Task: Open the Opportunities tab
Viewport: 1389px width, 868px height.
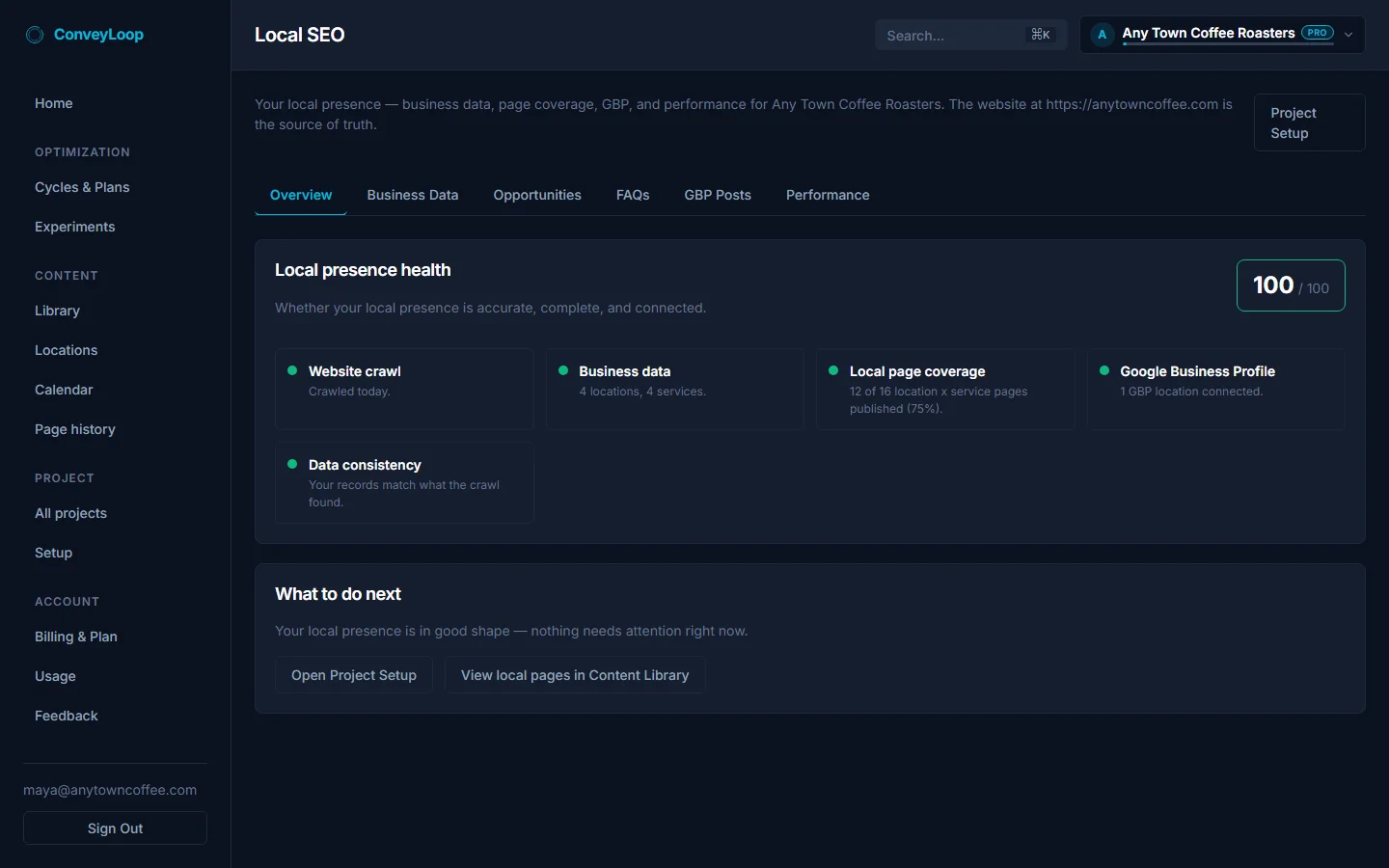Action: (537, 195)
